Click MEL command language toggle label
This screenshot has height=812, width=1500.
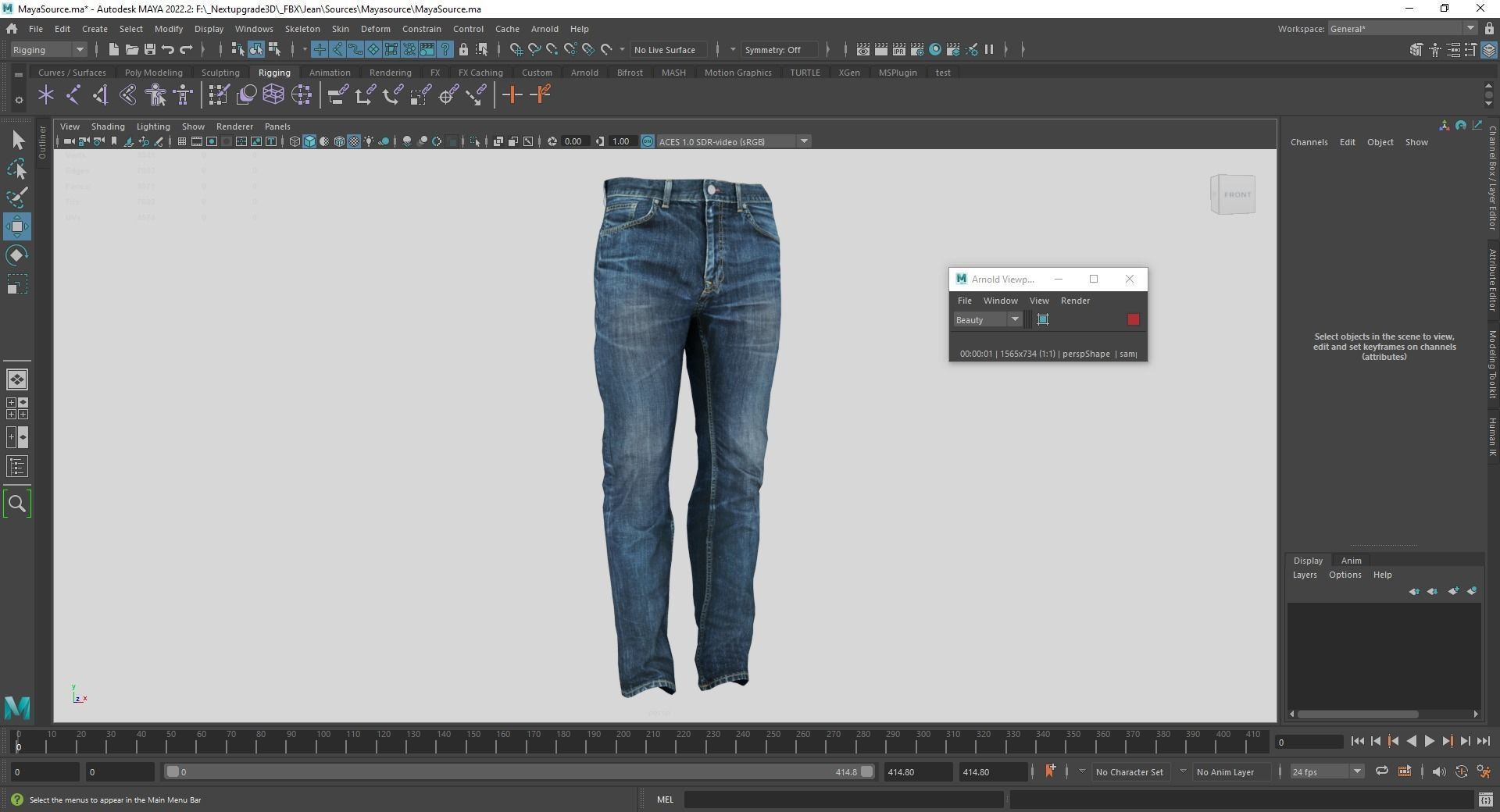coord(665,800)
